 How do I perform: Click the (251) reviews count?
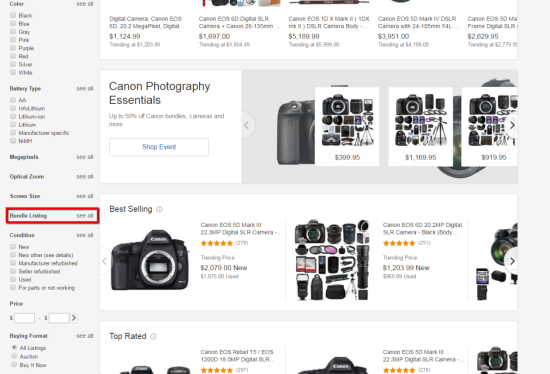(x=424, y=243)
